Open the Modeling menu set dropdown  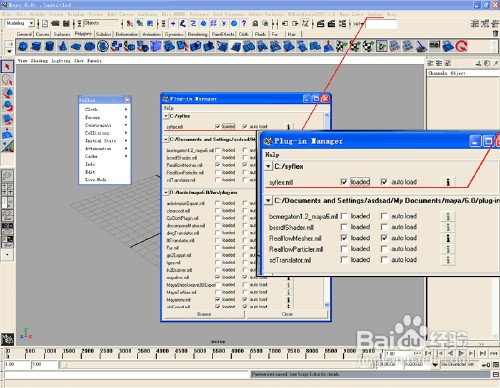tap(31, 23)
